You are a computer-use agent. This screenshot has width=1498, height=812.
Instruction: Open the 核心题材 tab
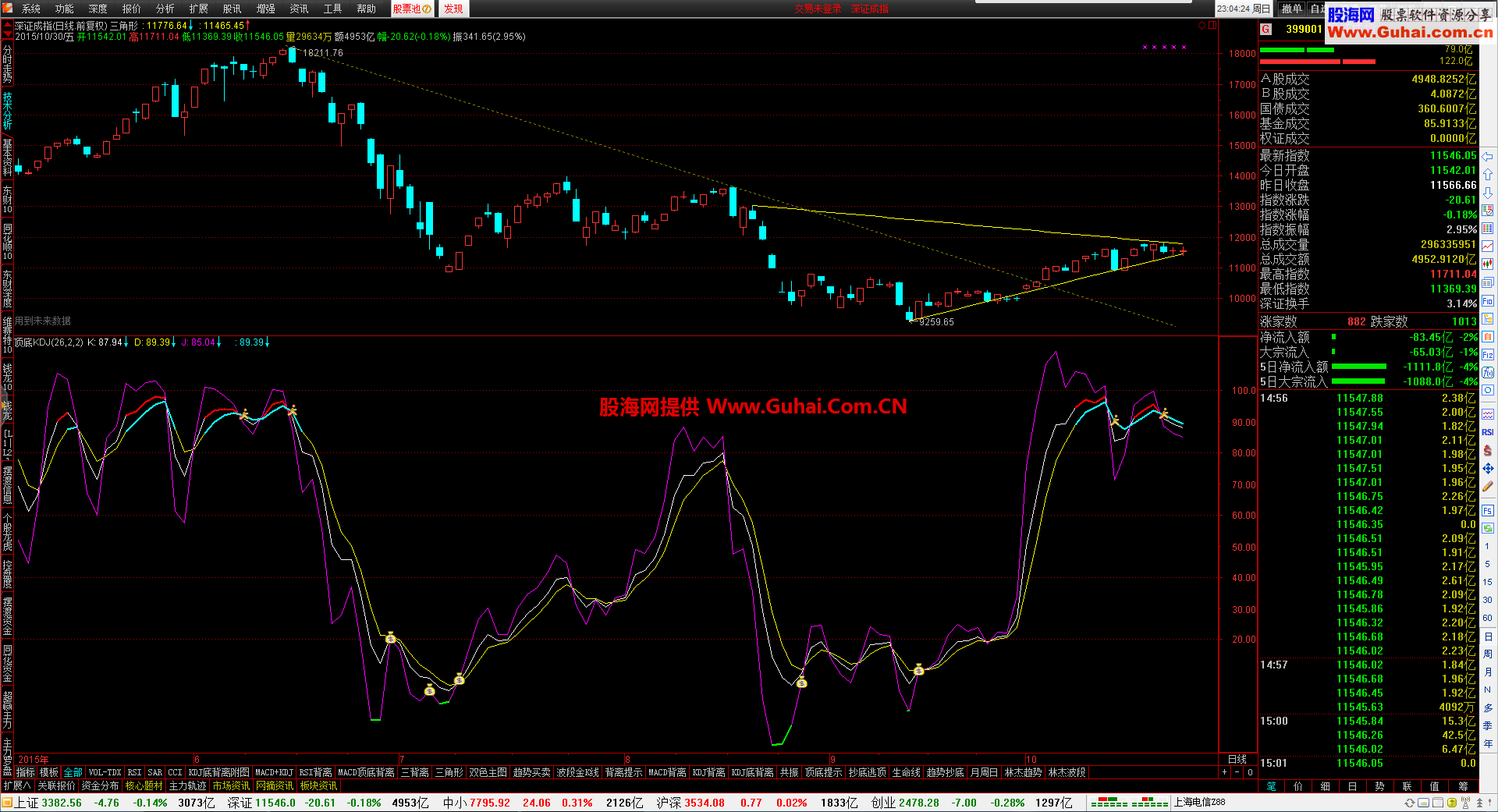[144, 785]
